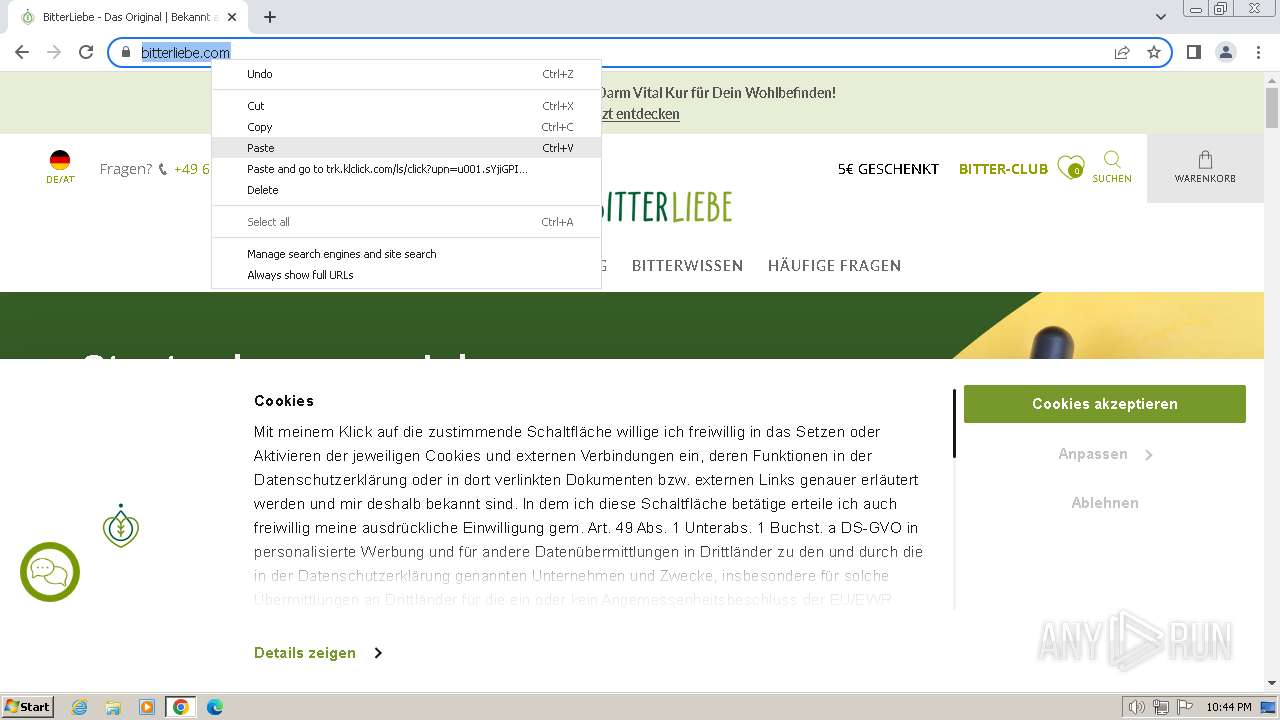The height and width of the screenshot is (720, 1280).
Task: Reload the current page
Action: tap(86, 52)
